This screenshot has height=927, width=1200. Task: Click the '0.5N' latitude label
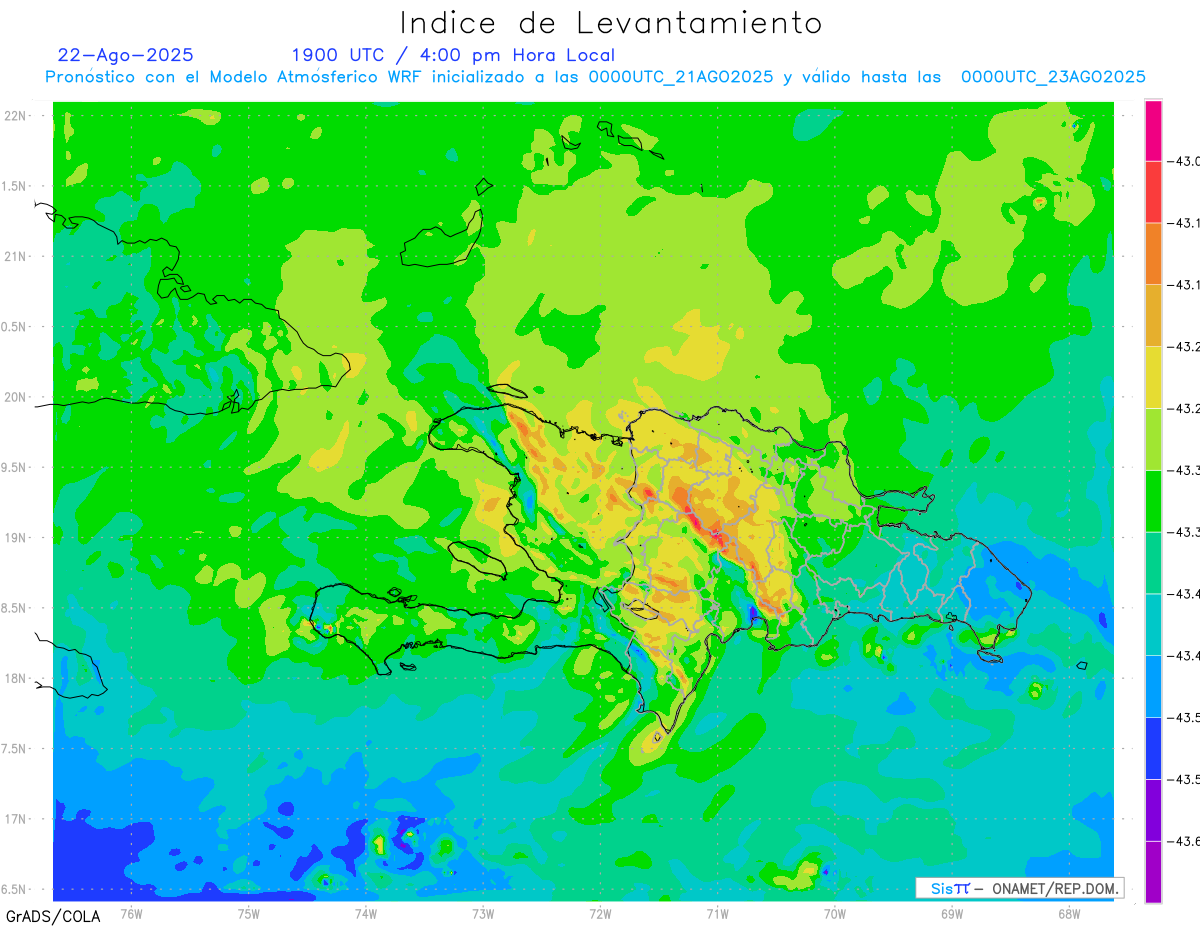[13, 327]
